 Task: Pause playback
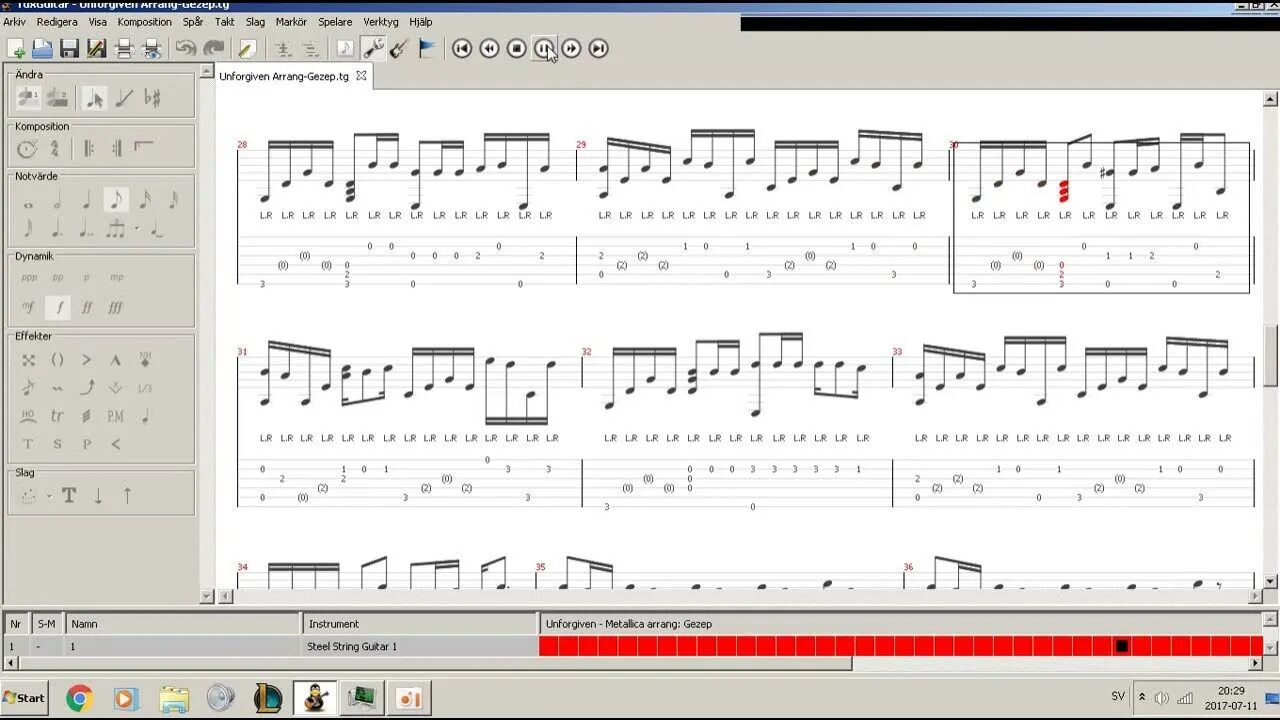click(544, 48)
